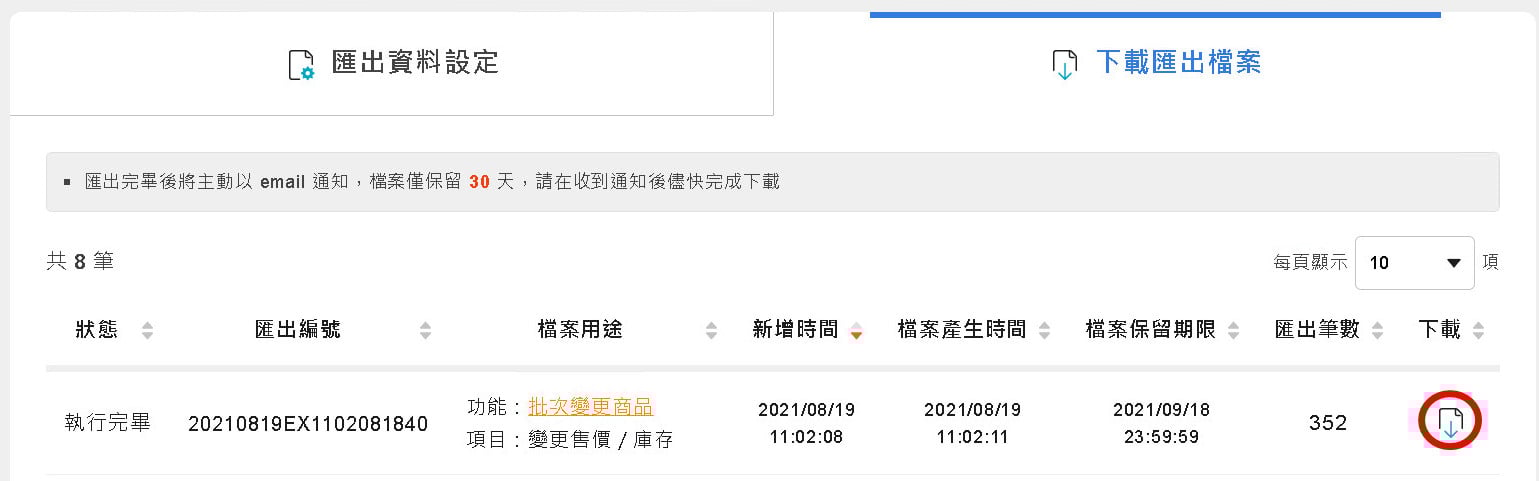Open the 每頁顯示 page size dropdown

coord(1414,263)
